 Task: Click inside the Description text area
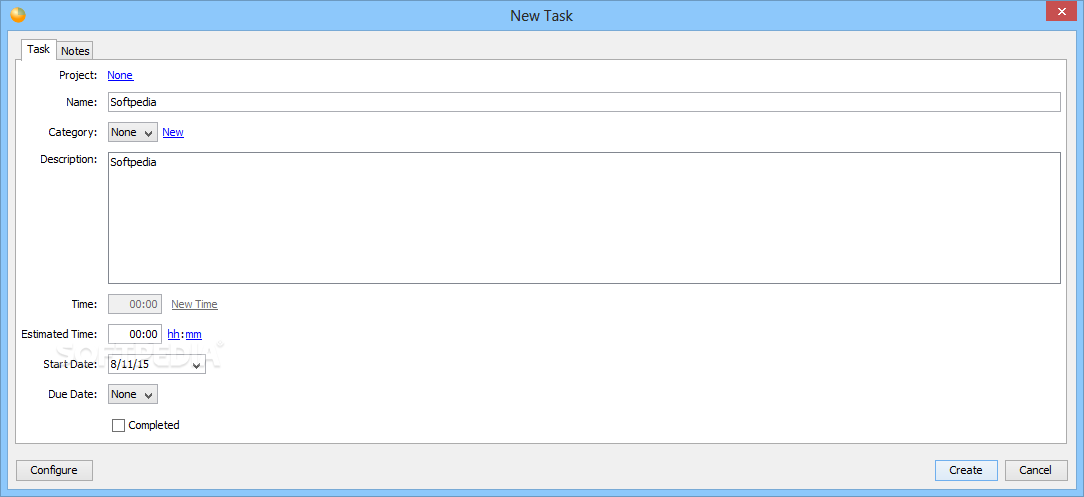click(x=584, y=218)
